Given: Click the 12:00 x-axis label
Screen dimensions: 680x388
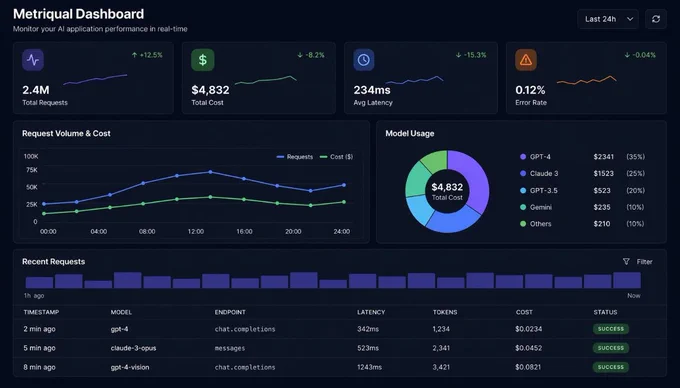Looking at the screenshot, I should click(196, 231).
